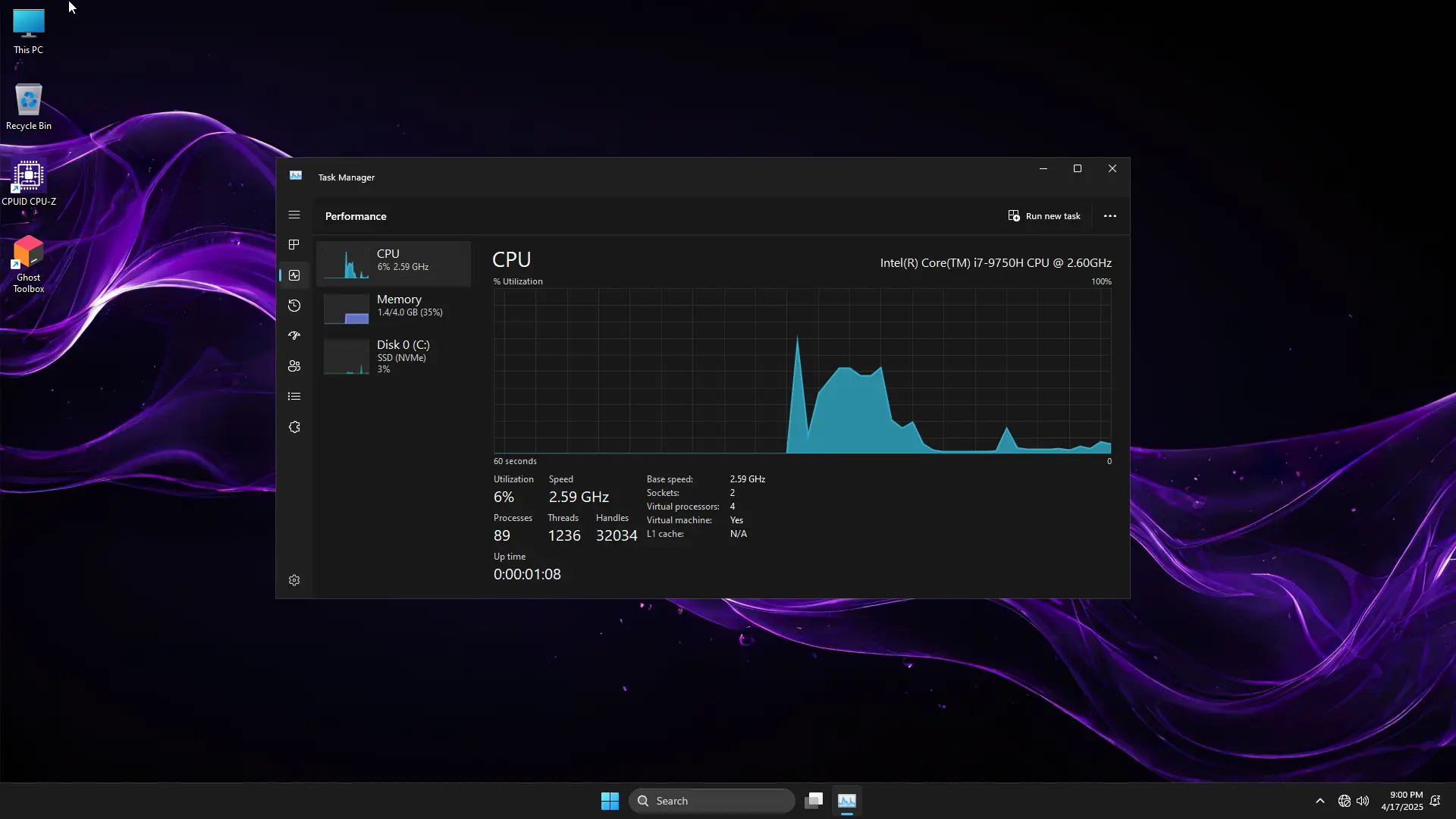Open the Details page icon

[x=294, y=397]
